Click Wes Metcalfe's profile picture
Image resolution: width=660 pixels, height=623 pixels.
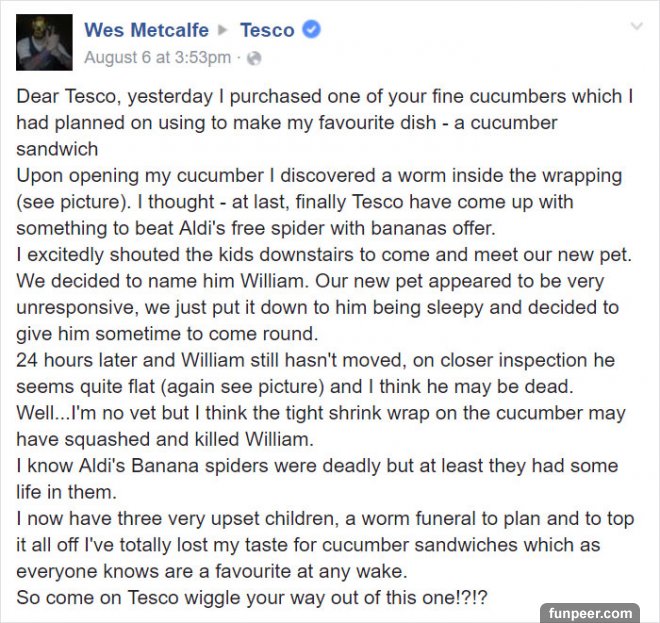point(45,42)
